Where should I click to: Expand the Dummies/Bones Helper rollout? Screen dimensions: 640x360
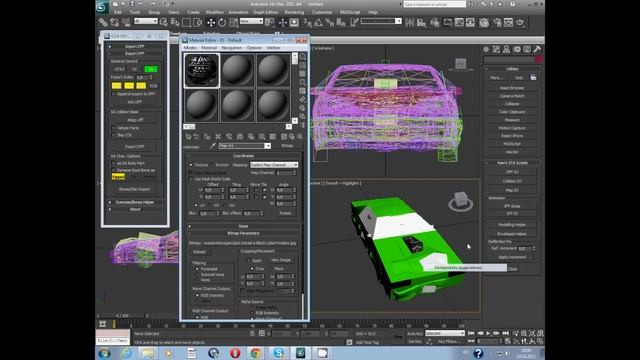pos(135,202)
